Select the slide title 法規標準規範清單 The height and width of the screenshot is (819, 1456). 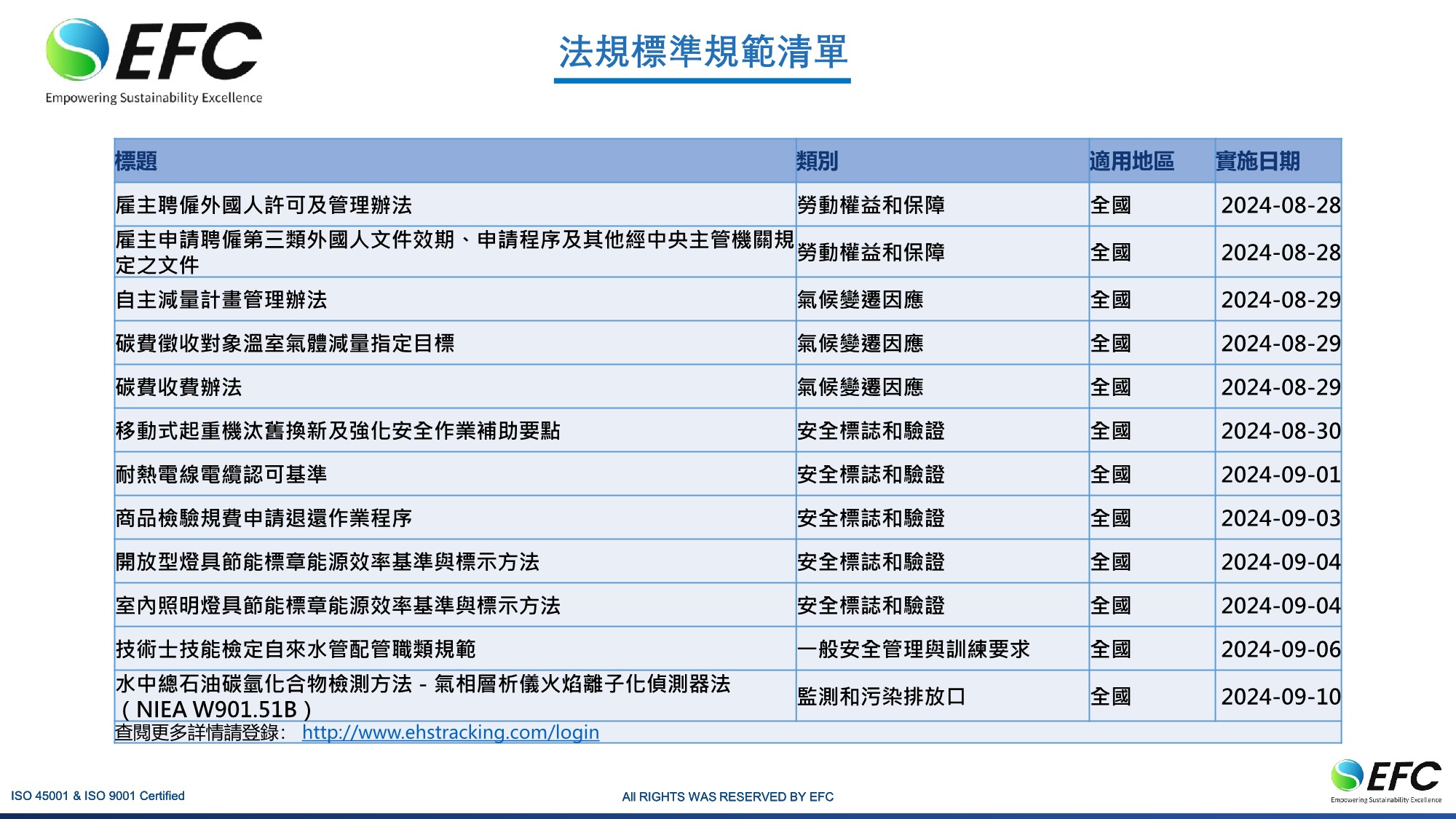[x=703, y=52]
